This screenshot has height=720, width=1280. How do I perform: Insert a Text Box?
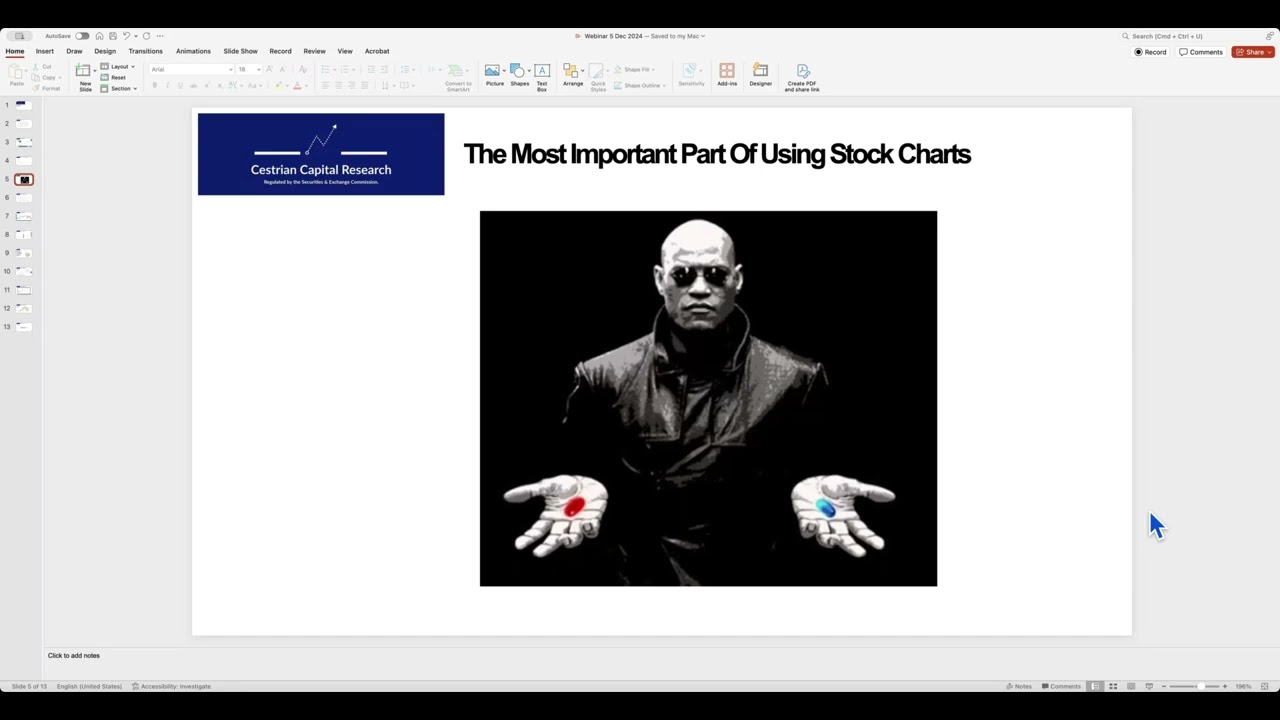tap(542, 77)
